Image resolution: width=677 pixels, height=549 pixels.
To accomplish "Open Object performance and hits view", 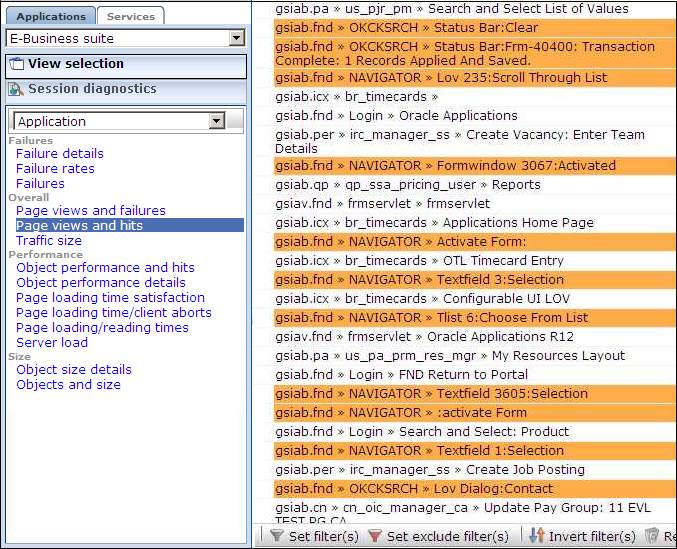I will pos(105,267).
